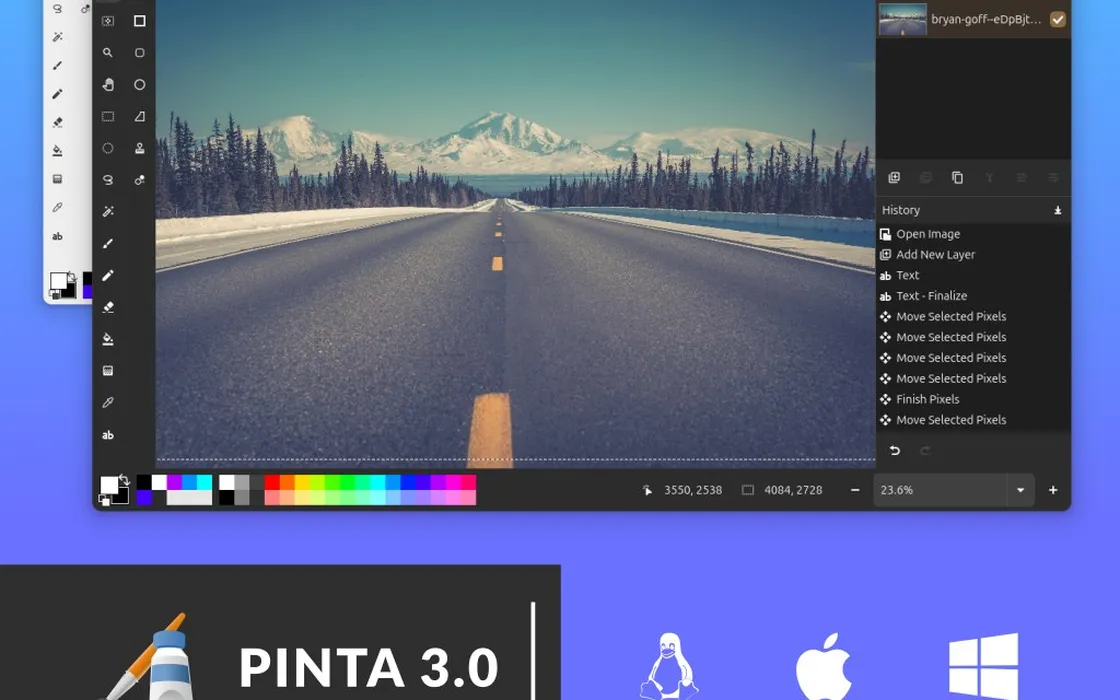Select the Color Picker tool in light window

coord(58,208)
